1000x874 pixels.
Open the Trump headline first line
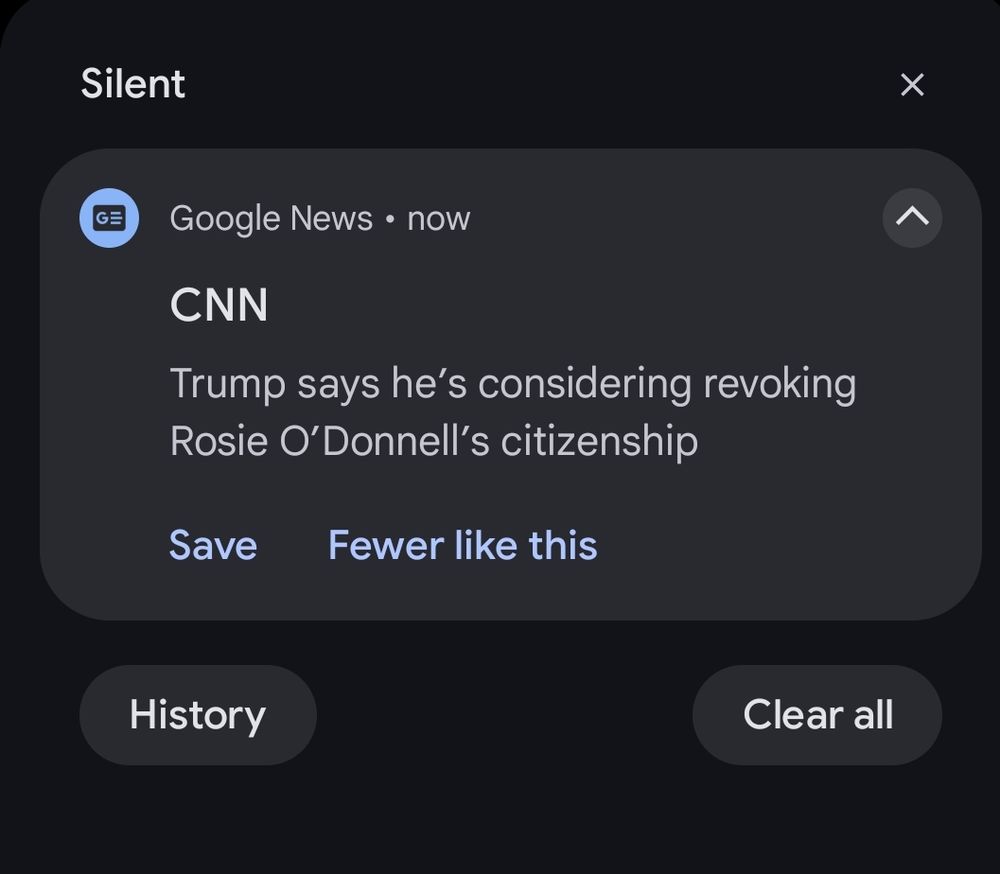point(512,384)
